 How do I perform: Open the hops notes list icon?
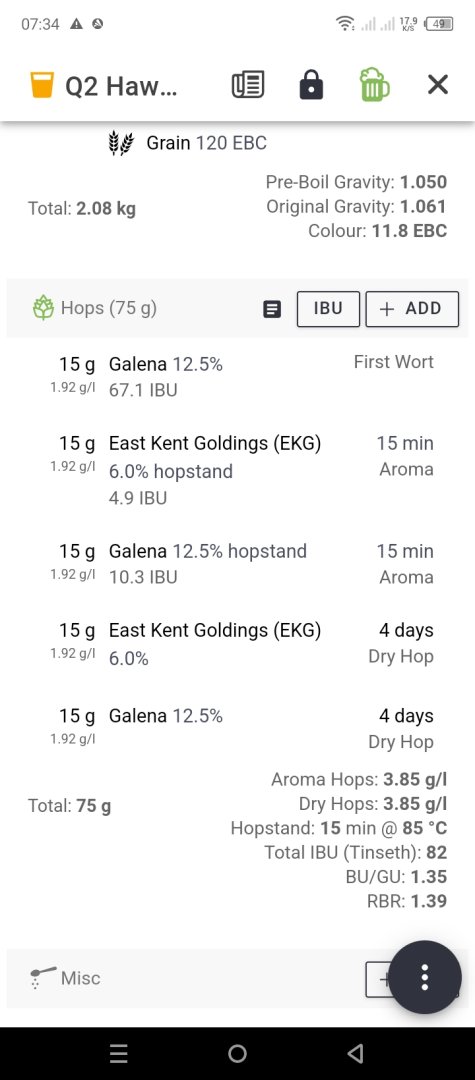(273, 309)
